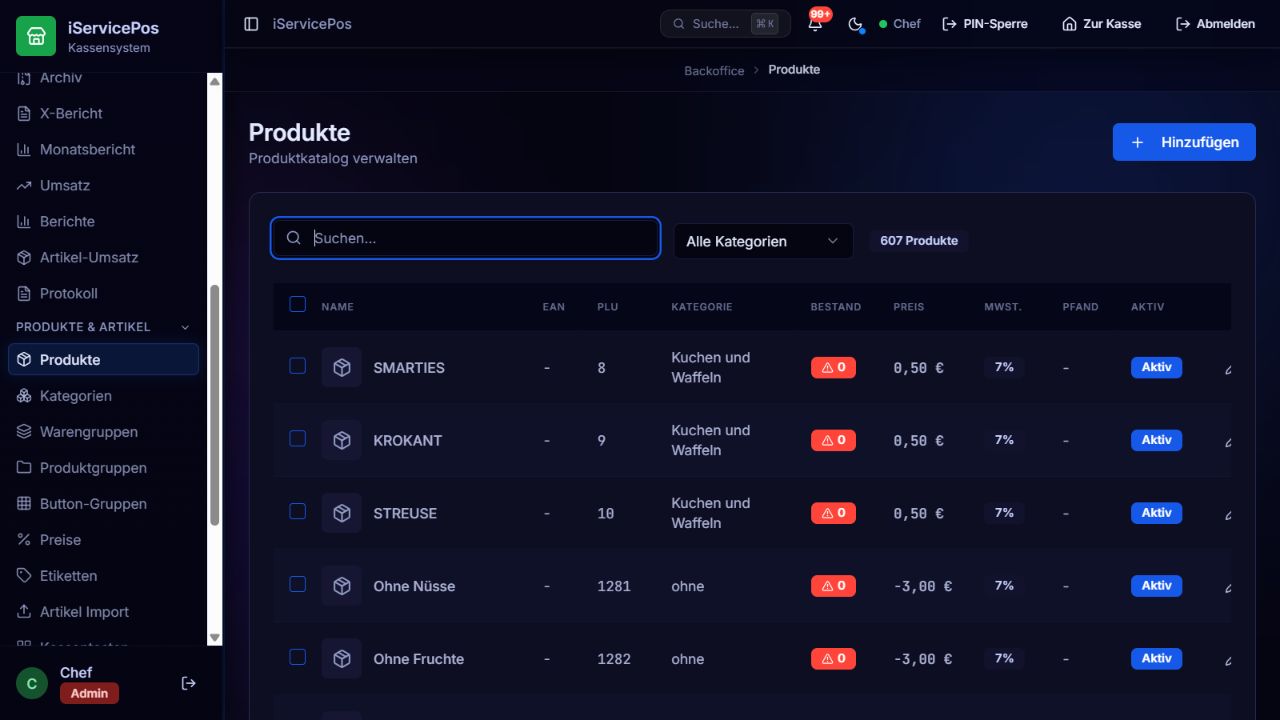Click the sidebar scrollbar thumb

click(214, 405)
